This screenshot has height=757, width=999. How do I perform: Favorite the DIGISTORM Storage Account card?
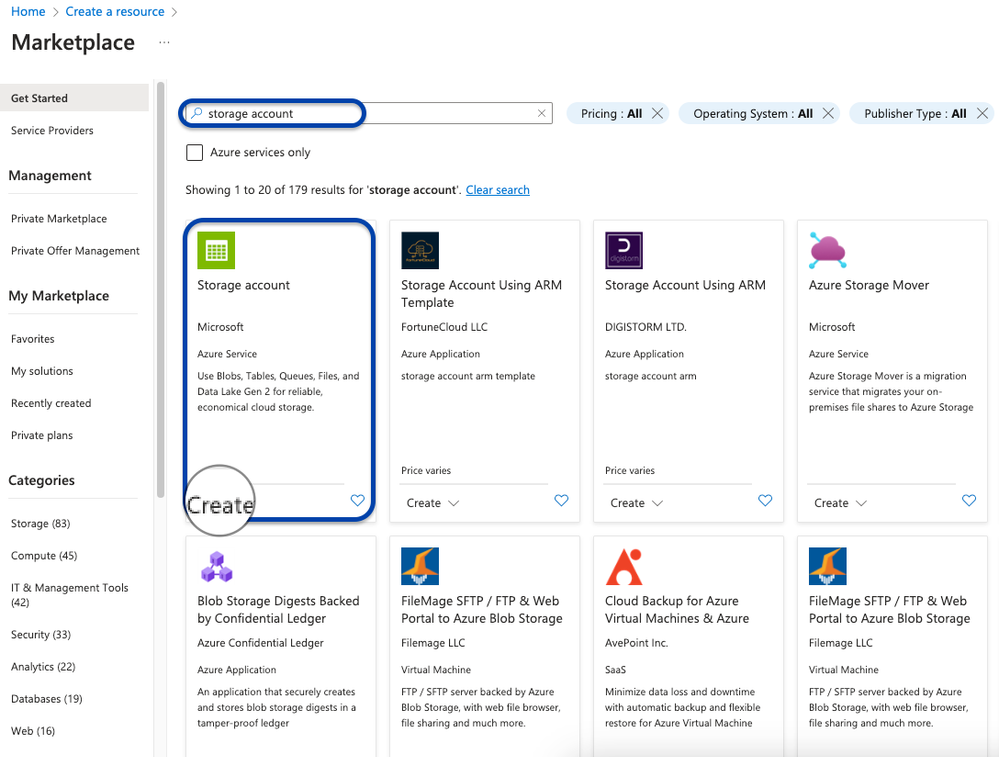(x=765, y=500)
